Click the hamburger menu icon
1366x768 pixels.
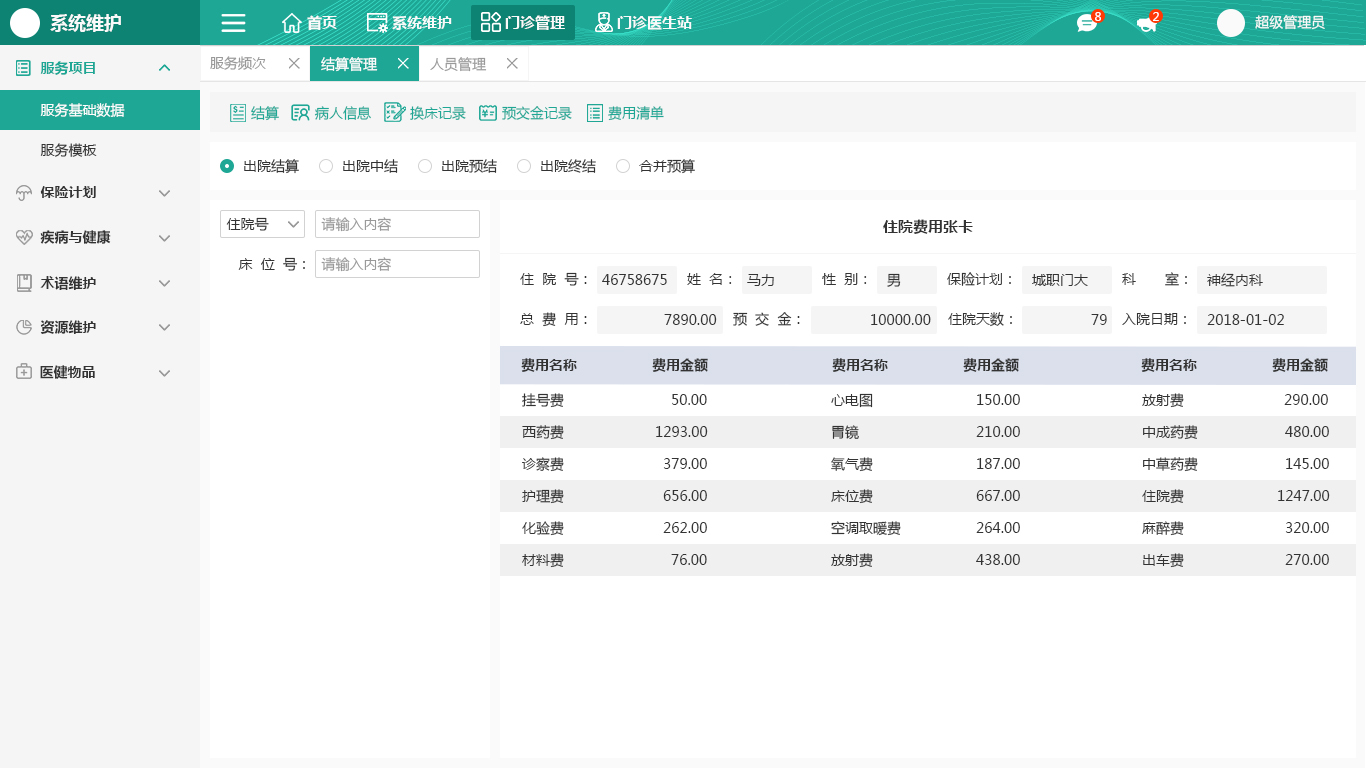coord(233,23)
